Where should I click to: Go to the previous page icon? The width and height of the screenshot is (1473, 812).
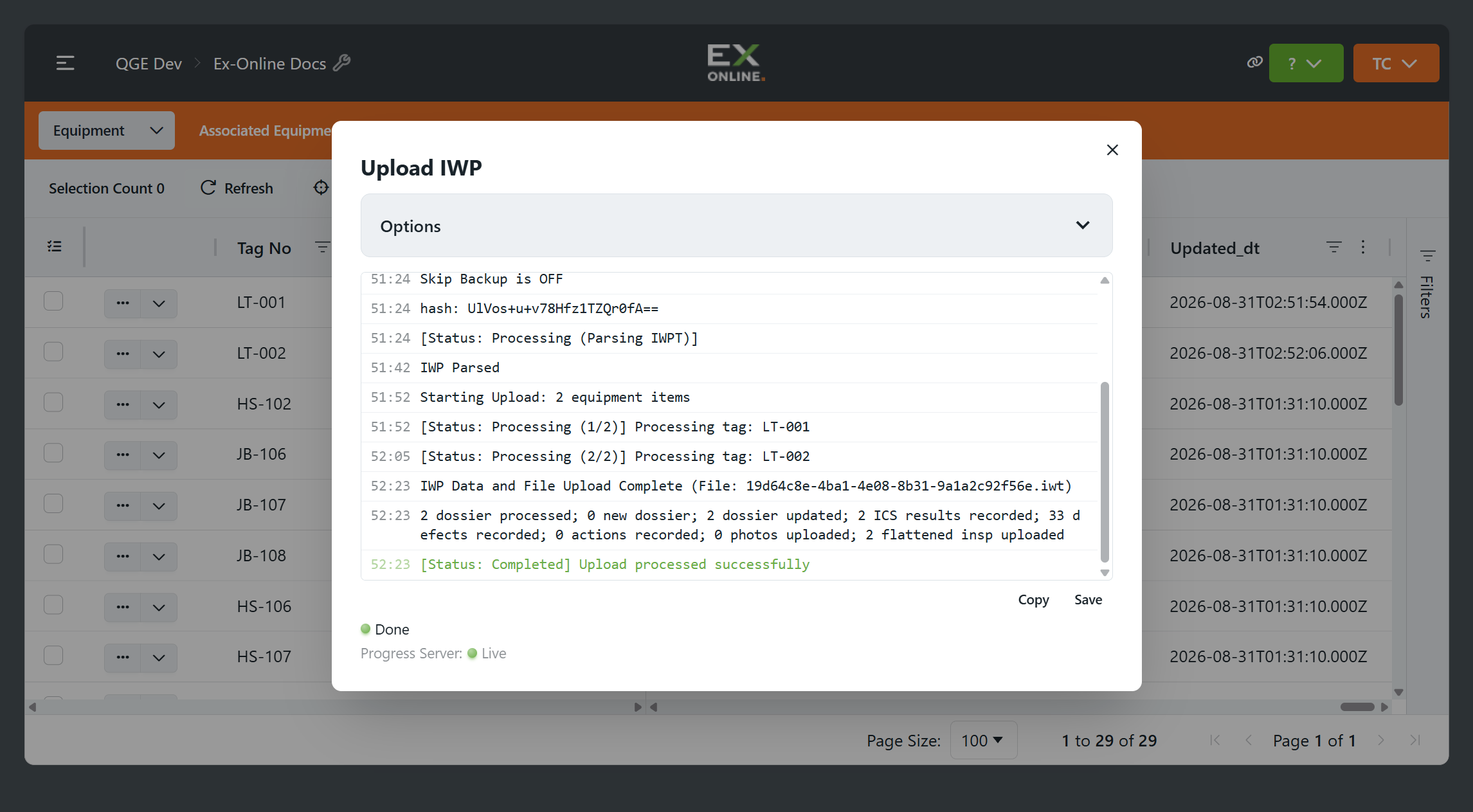(x=1249, y=740)
